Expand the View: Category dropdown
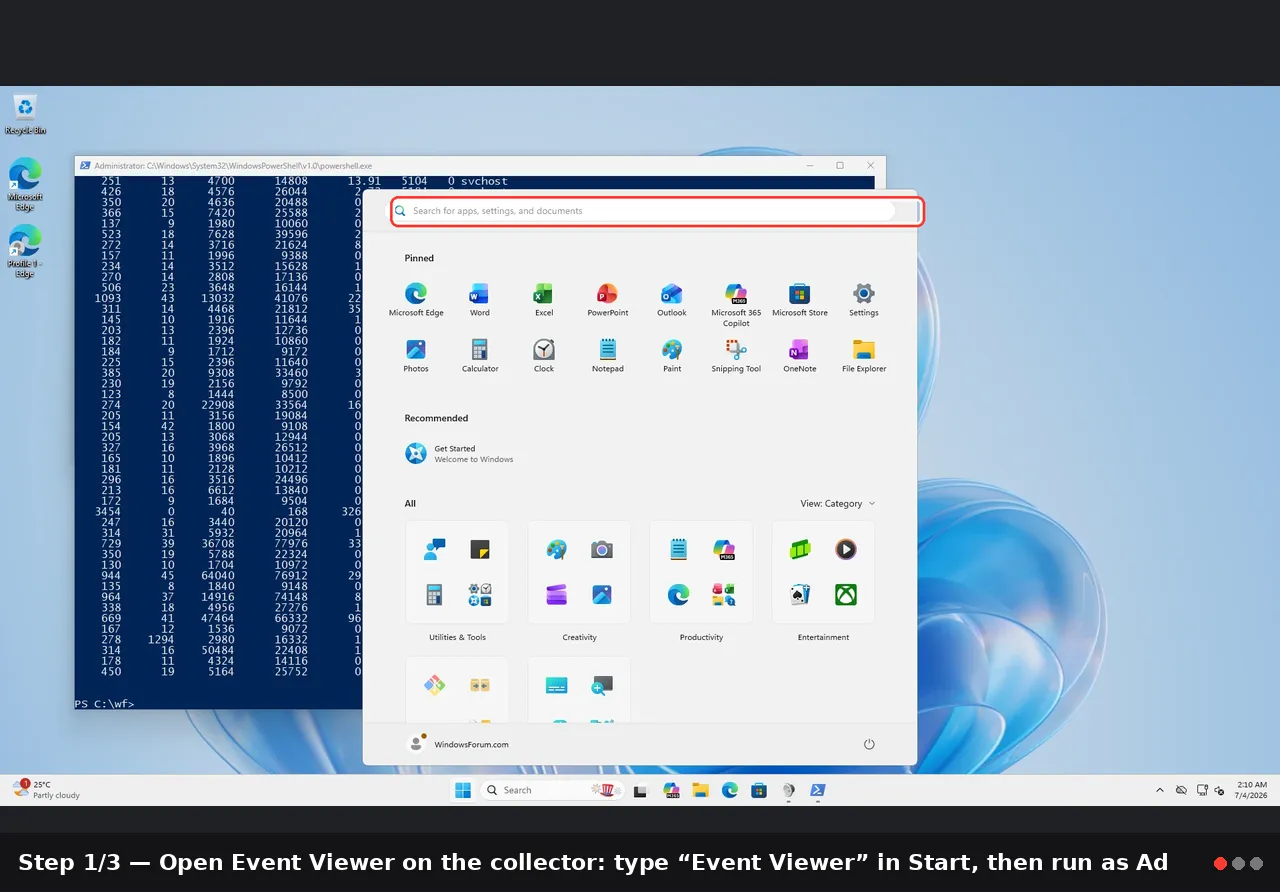This screenshot has width=1280, height=892. (x=838, y=504)
